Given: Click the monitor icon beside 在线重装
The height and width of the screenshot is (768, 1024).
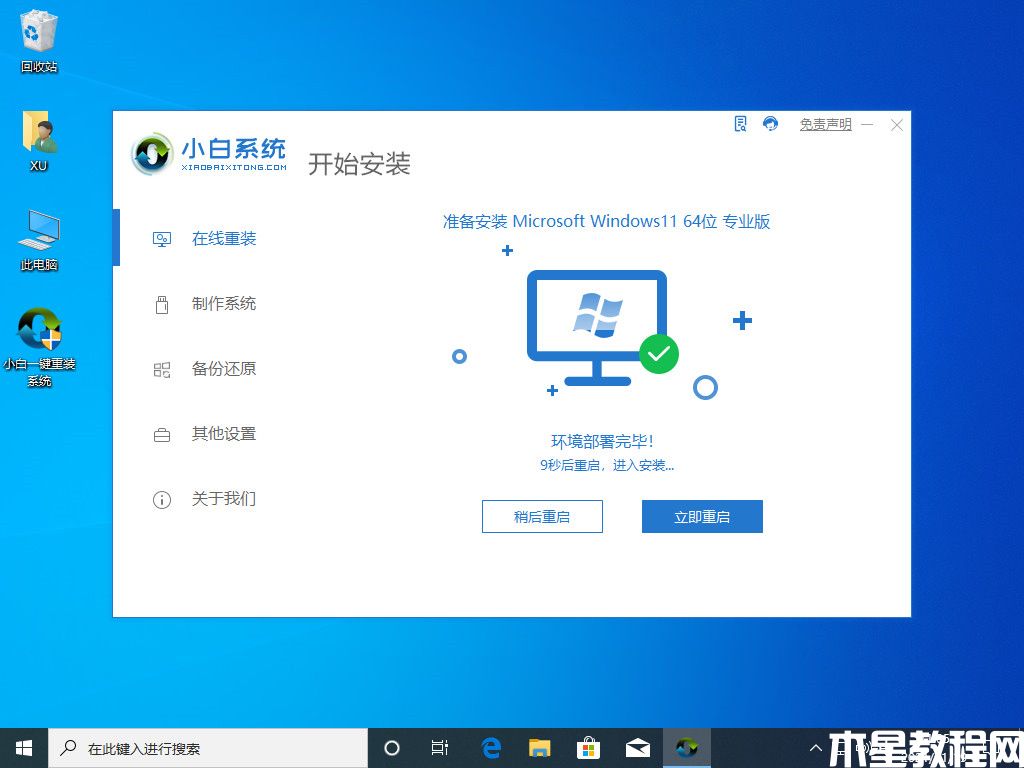Looking at the screenshot, I should [x=162, y=239].
